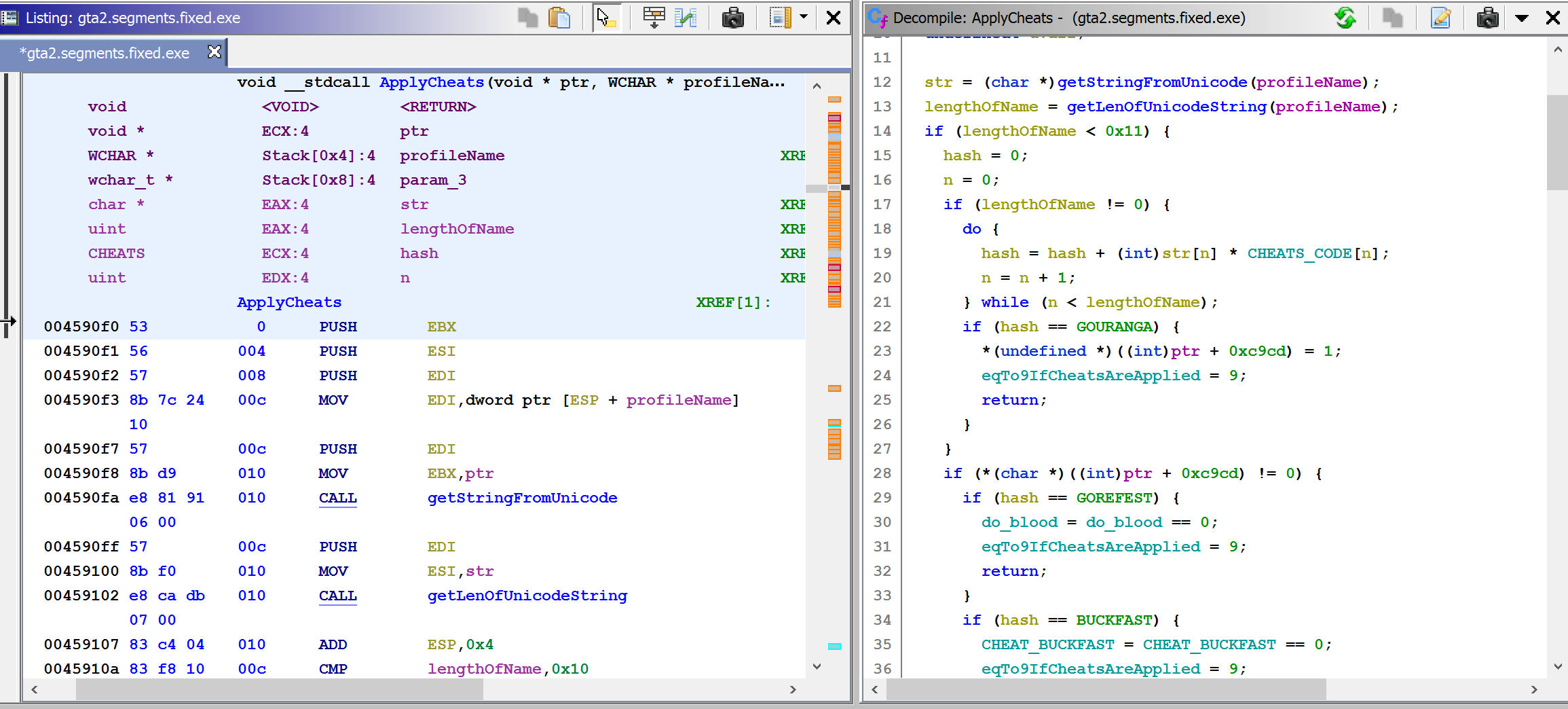1568x709 pixels.
Task: Click the Paste icon in Listing toolbar
Action: (559, 18)
